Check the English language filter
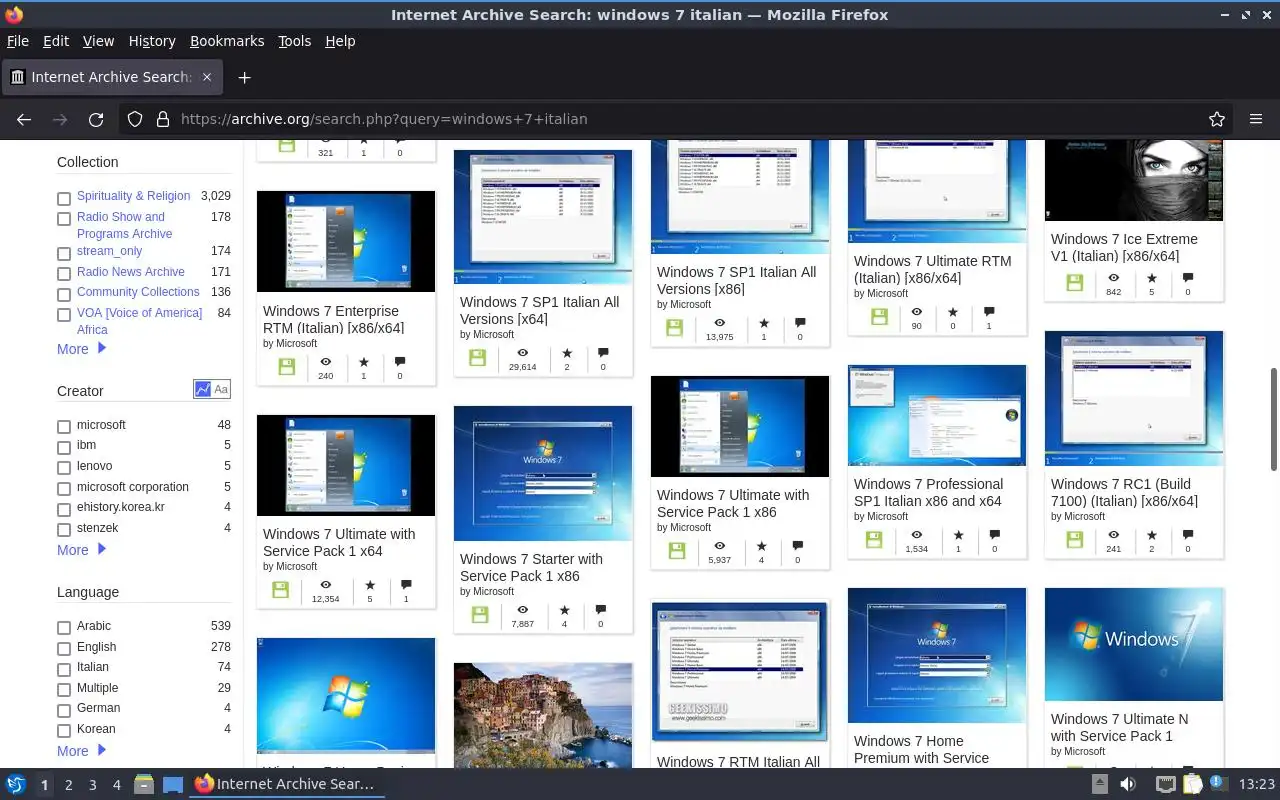 click(64, 649)
